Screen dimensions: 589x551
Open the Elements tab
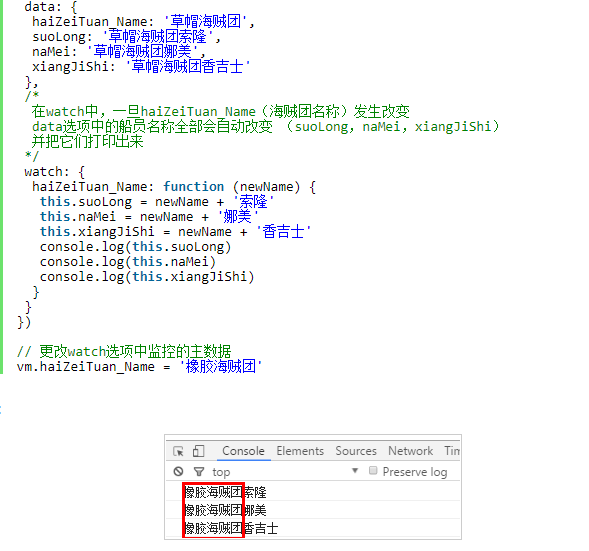coord(300,451)
